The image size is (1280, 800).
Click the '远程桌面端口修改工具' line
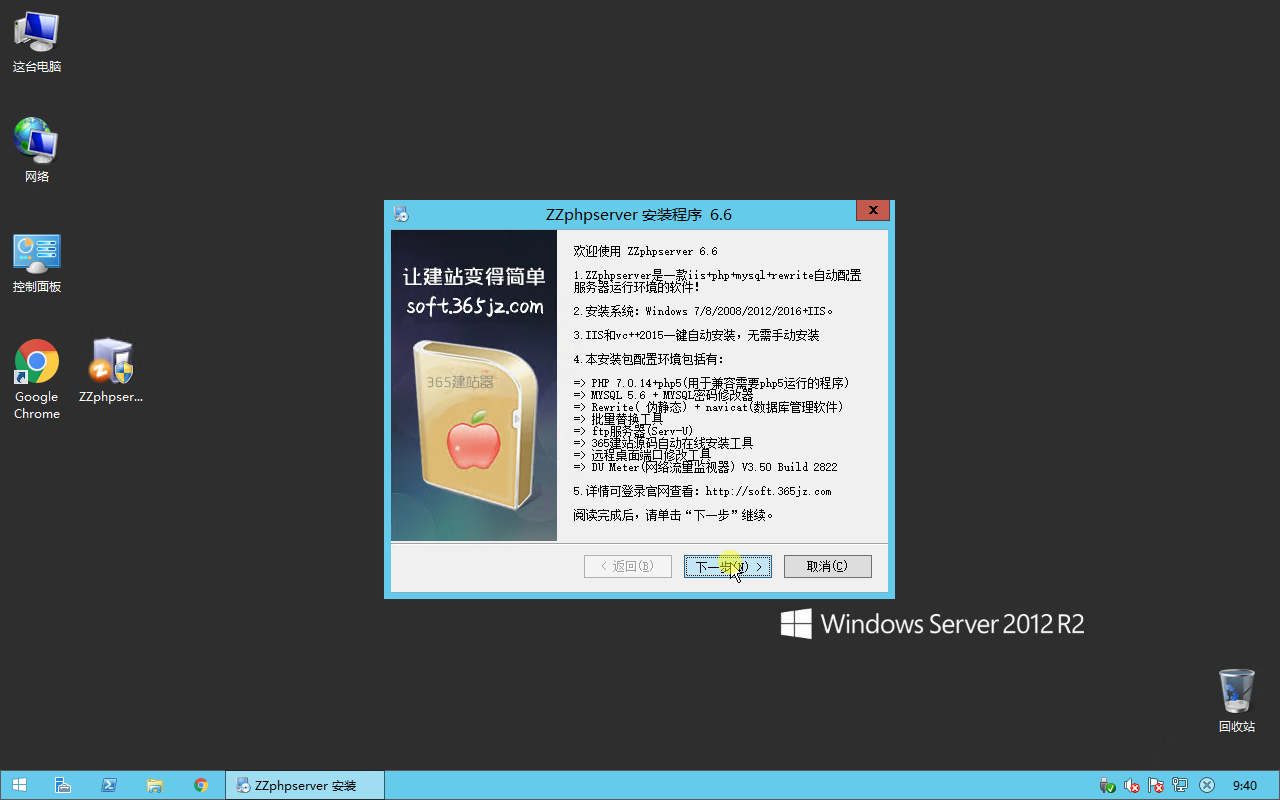point(642,455)
